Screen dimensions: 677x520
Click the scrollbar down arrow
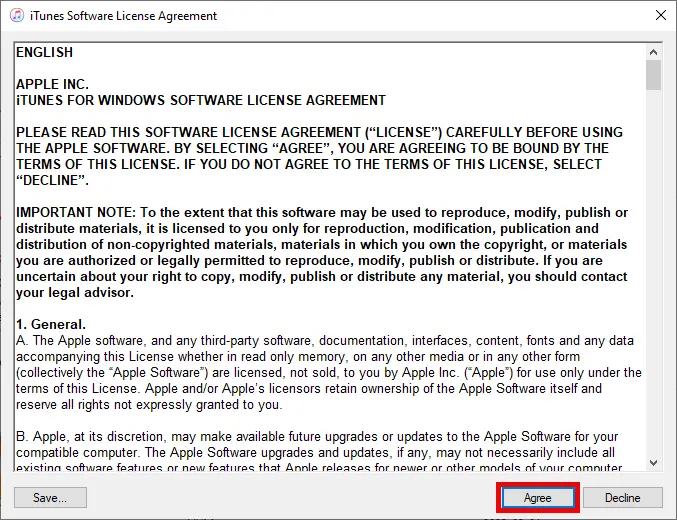tap(654, 463)
